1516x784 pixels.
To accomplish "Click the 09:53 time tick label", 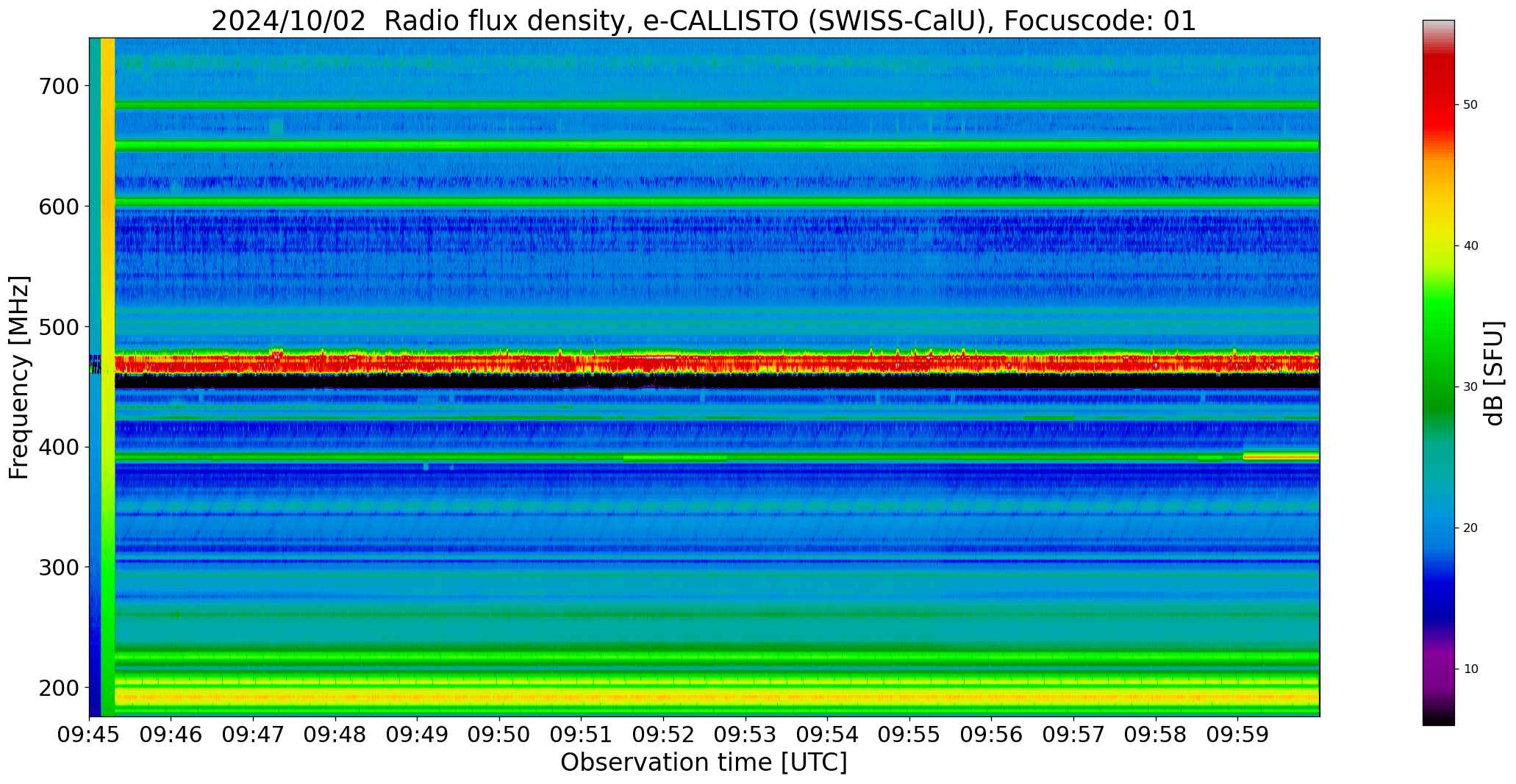I will point(746,736).
